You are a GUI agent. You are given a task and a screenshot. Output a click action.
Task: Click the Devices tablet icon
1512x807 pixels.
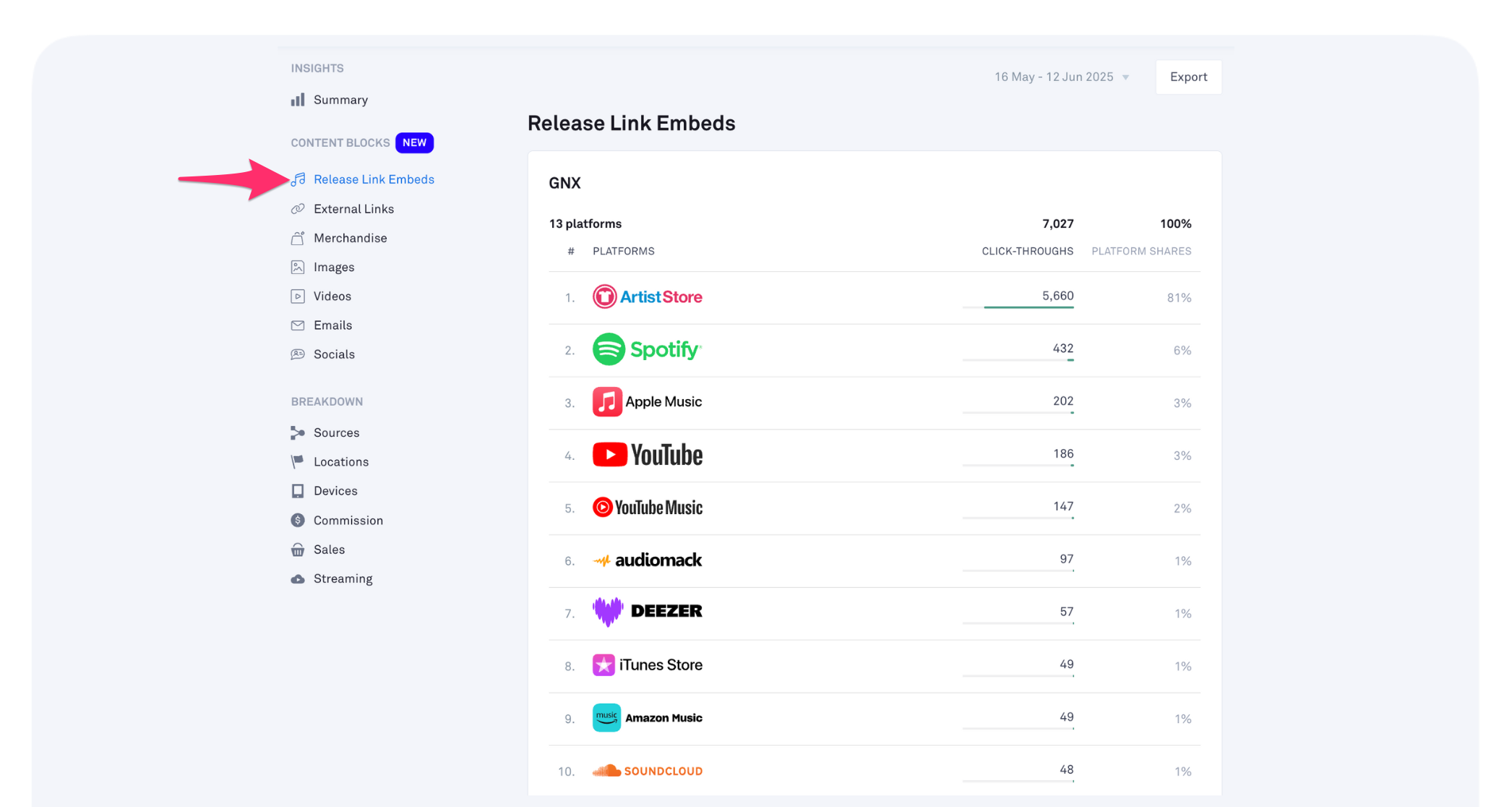coord(298,491)
